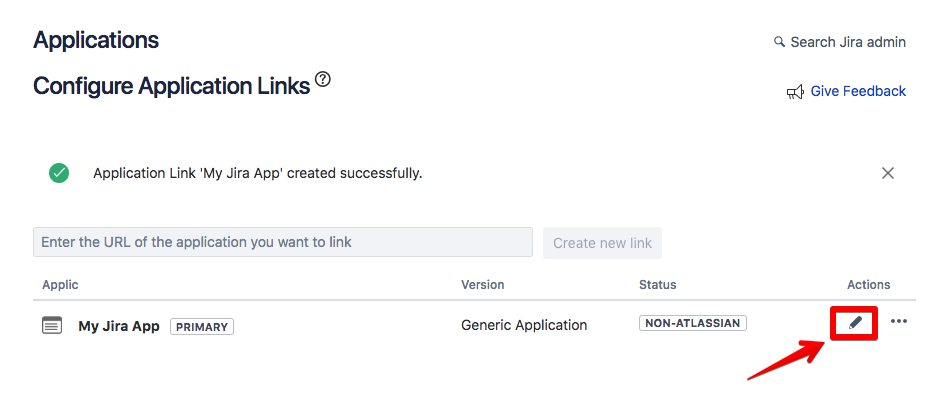This screenshot has height=405, width=943.
Task: Open the more actions ellipsis menu
Action: point(898,322)
